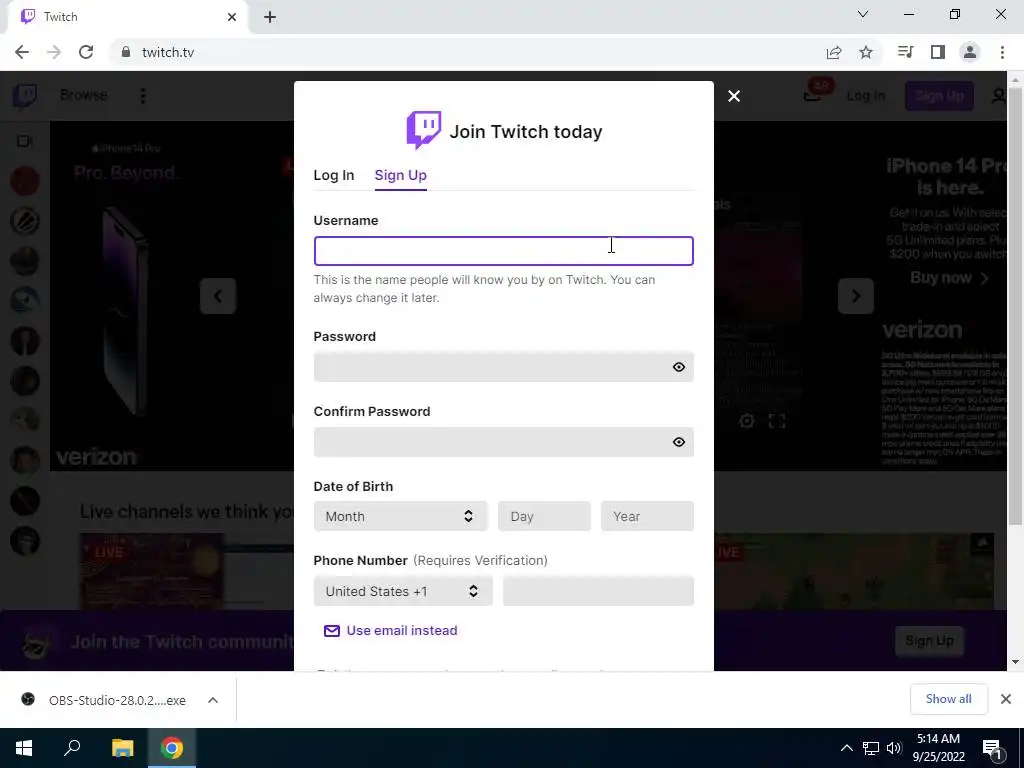Open the Month dropdown for birth date

tap(400, 516)
